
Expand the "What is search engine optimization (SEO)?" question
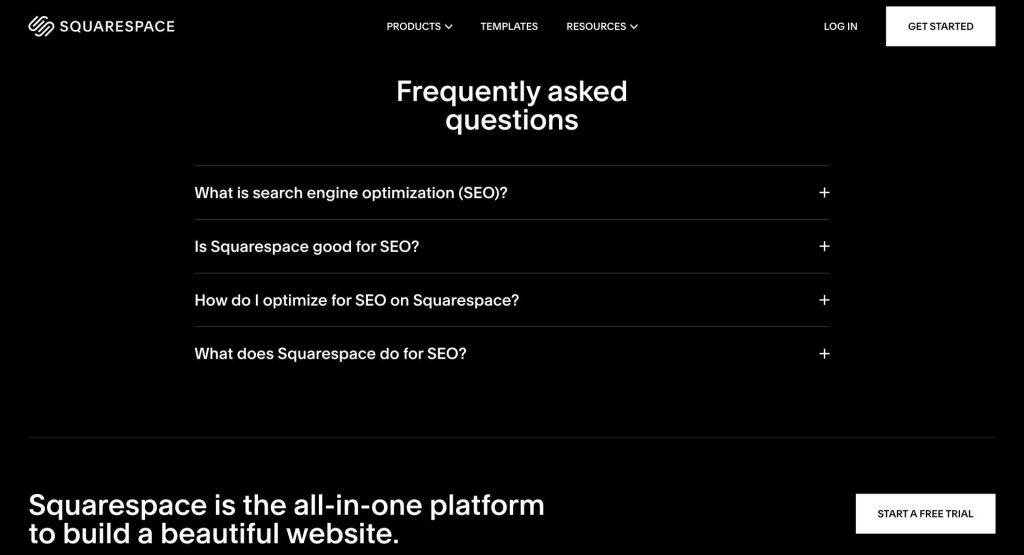pyautogui.click(x=351, y=193)
